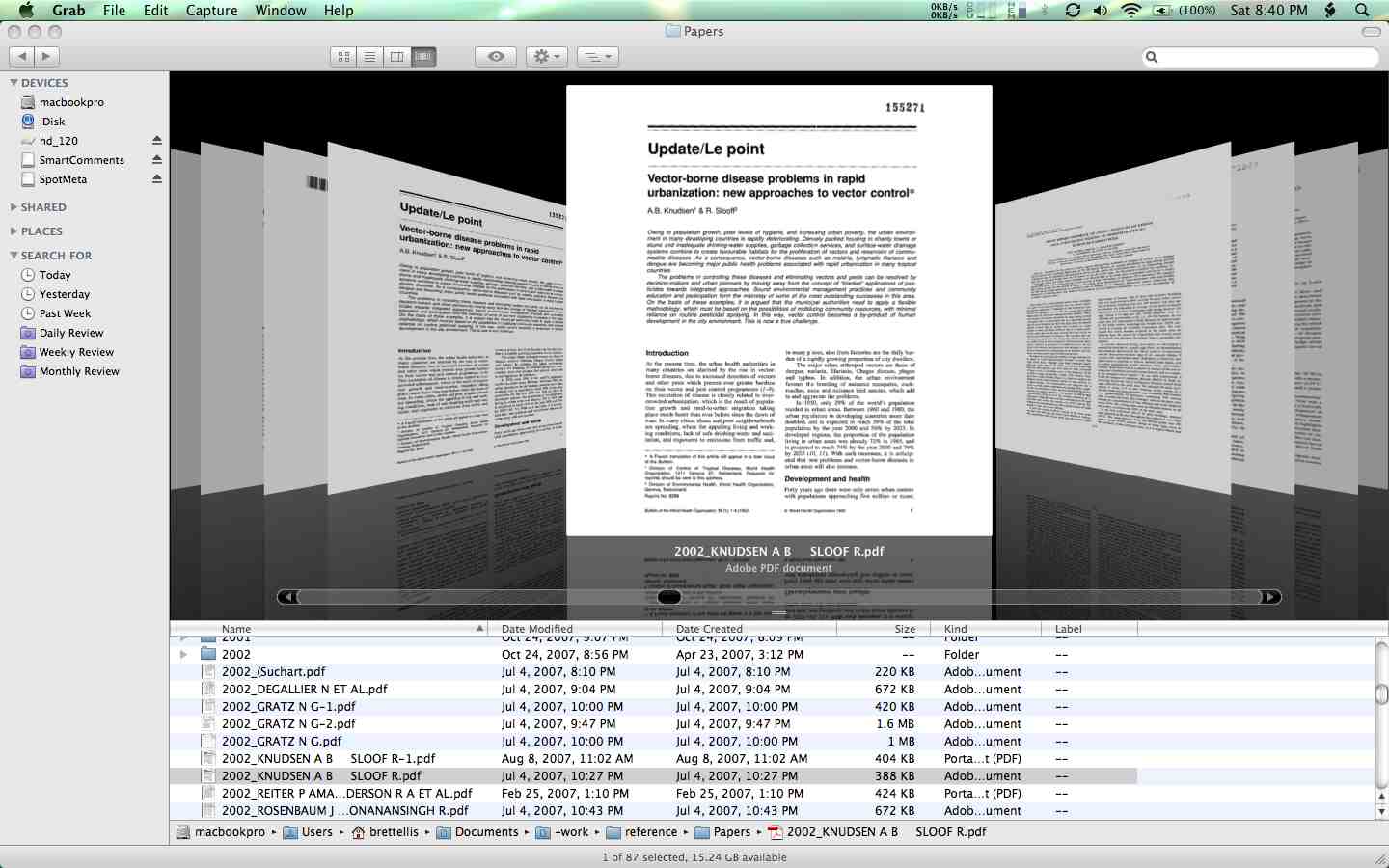
Task: Open the Grab application menu
Action: 68,11
